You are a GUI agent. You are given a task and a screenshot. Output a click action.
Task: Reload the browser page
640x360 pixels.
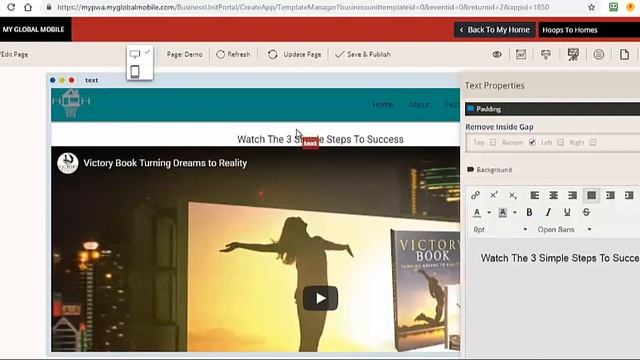pos(11,7)
